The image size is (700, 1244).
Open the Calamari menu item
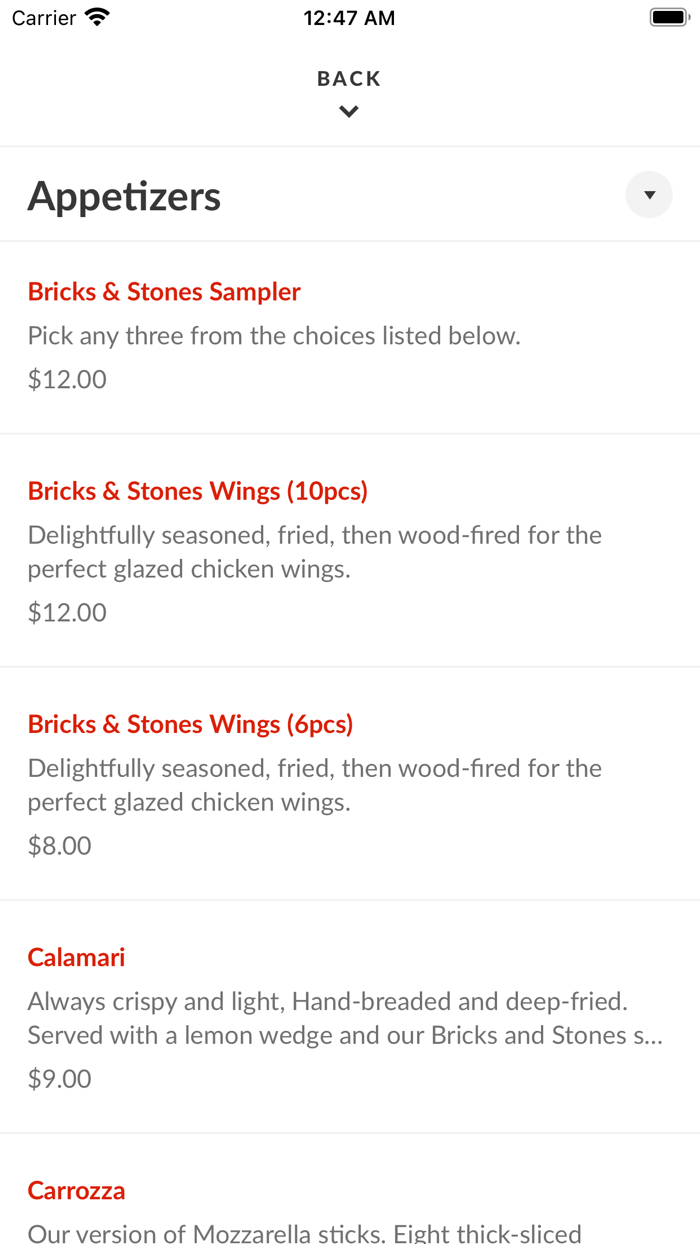pyautogui.click(x=76, y=957)
